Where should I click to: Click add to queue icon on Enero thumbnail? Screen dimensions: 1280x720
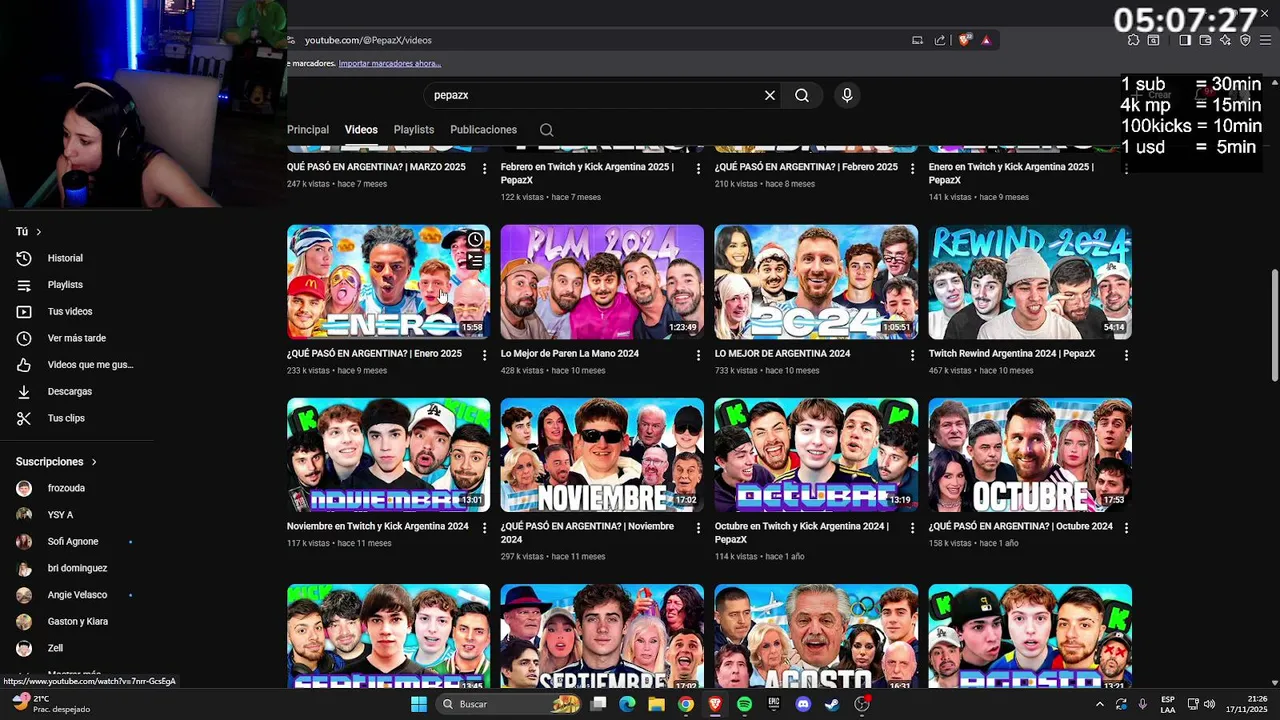pyautogui.click(x=475, y=260)
